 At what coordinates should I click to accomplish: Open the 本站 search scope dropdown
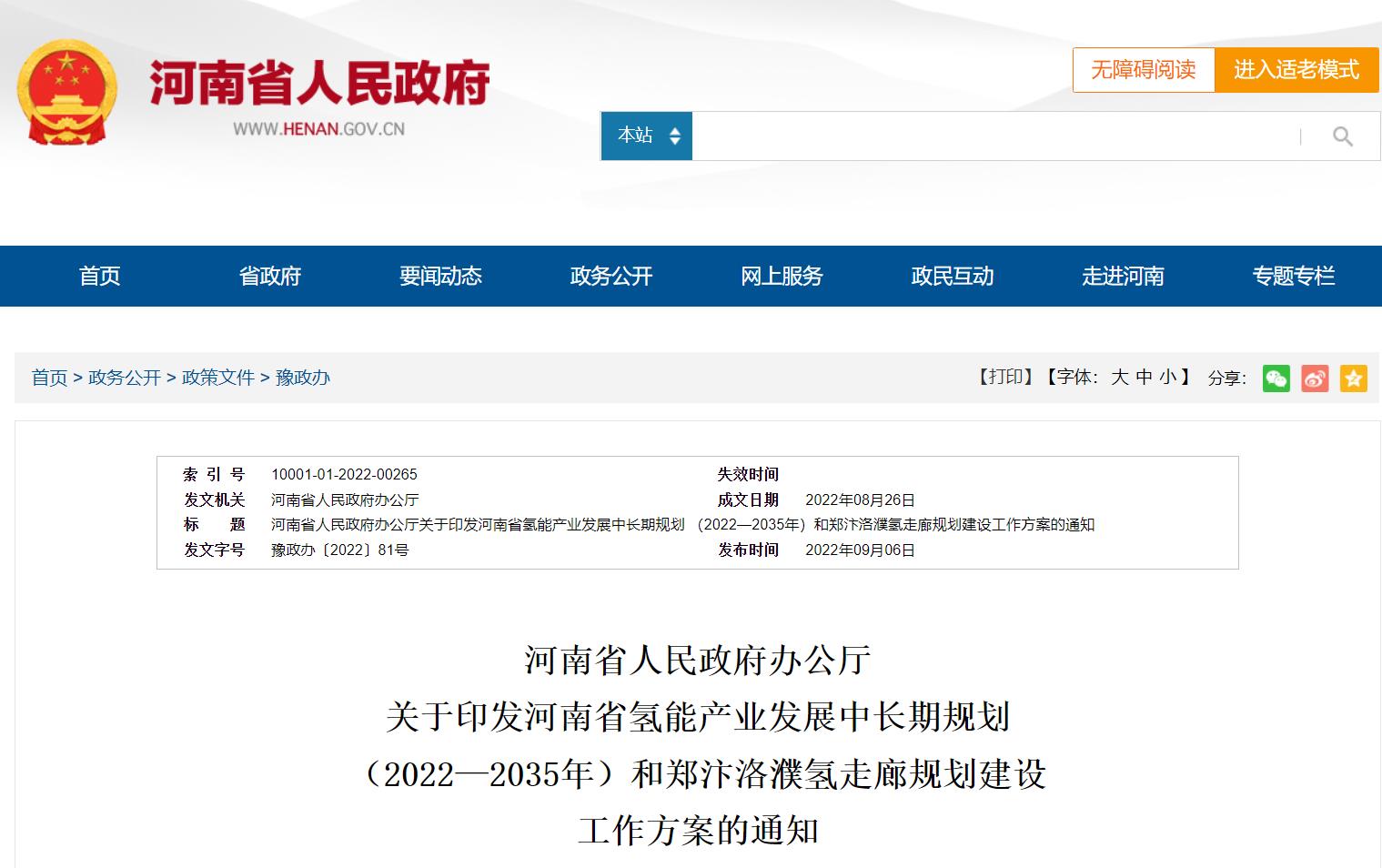click(647, 136)
